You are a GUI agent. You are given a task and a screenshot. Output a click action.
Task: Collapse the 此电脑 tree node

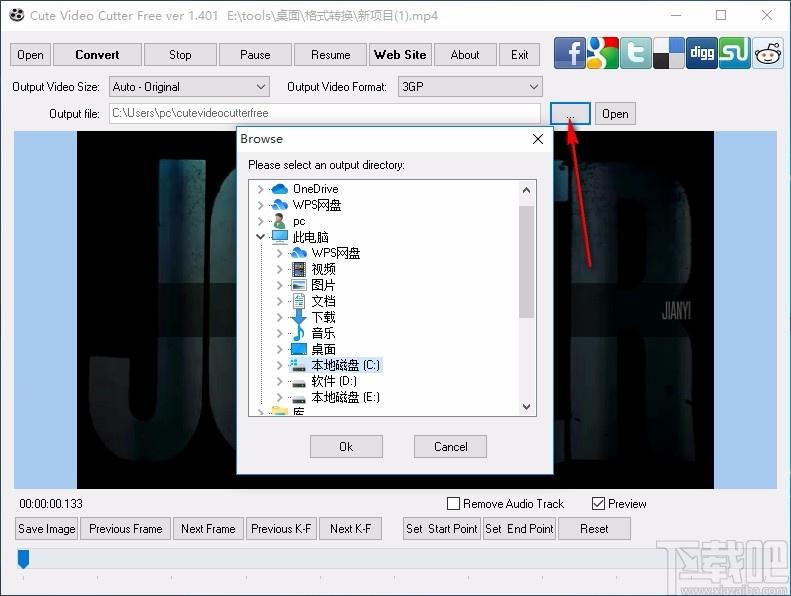[260, 237]
